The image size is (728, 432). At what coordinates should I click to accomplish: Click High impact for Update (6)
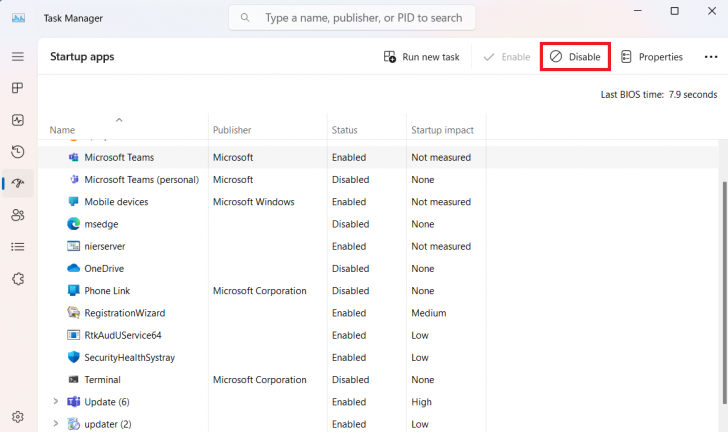click(421, 402)
